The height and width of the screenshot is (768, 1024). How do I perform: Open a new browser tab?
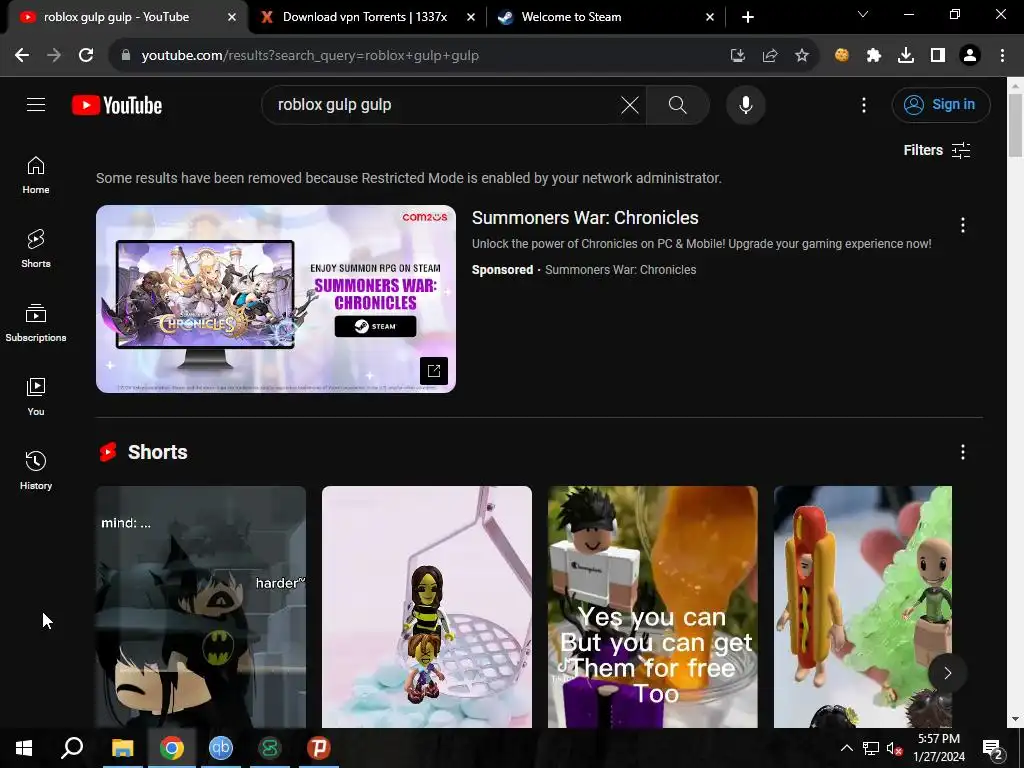pyautogui.click(x=748, y=18)
